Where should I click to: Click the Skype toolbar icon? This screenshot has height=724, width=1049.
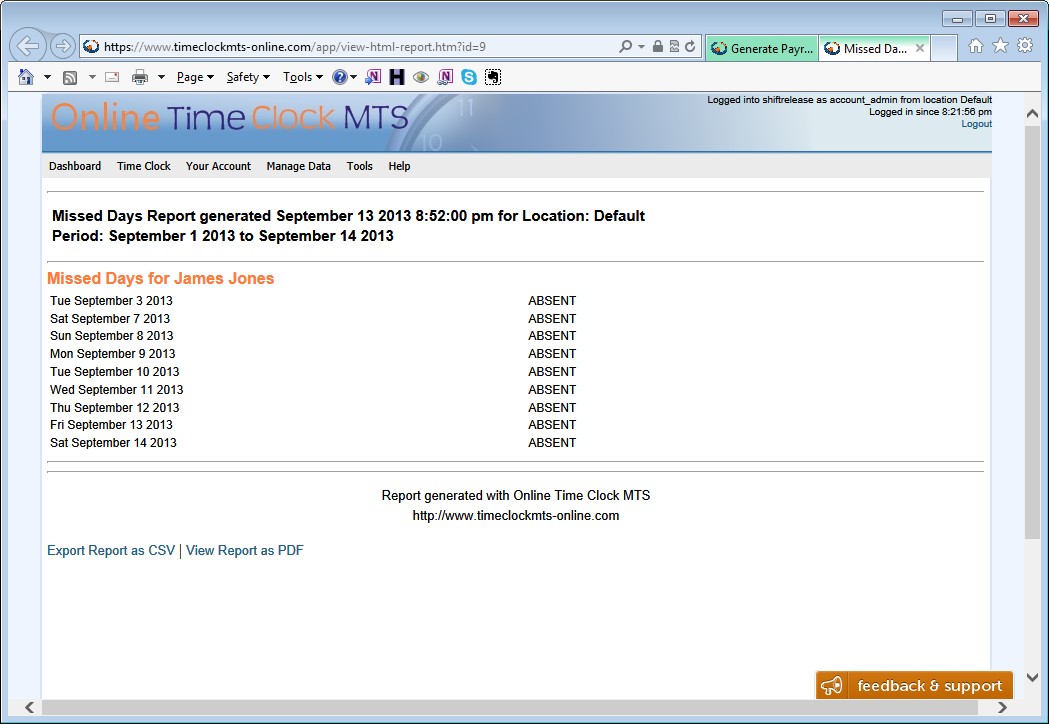(469, 77)
